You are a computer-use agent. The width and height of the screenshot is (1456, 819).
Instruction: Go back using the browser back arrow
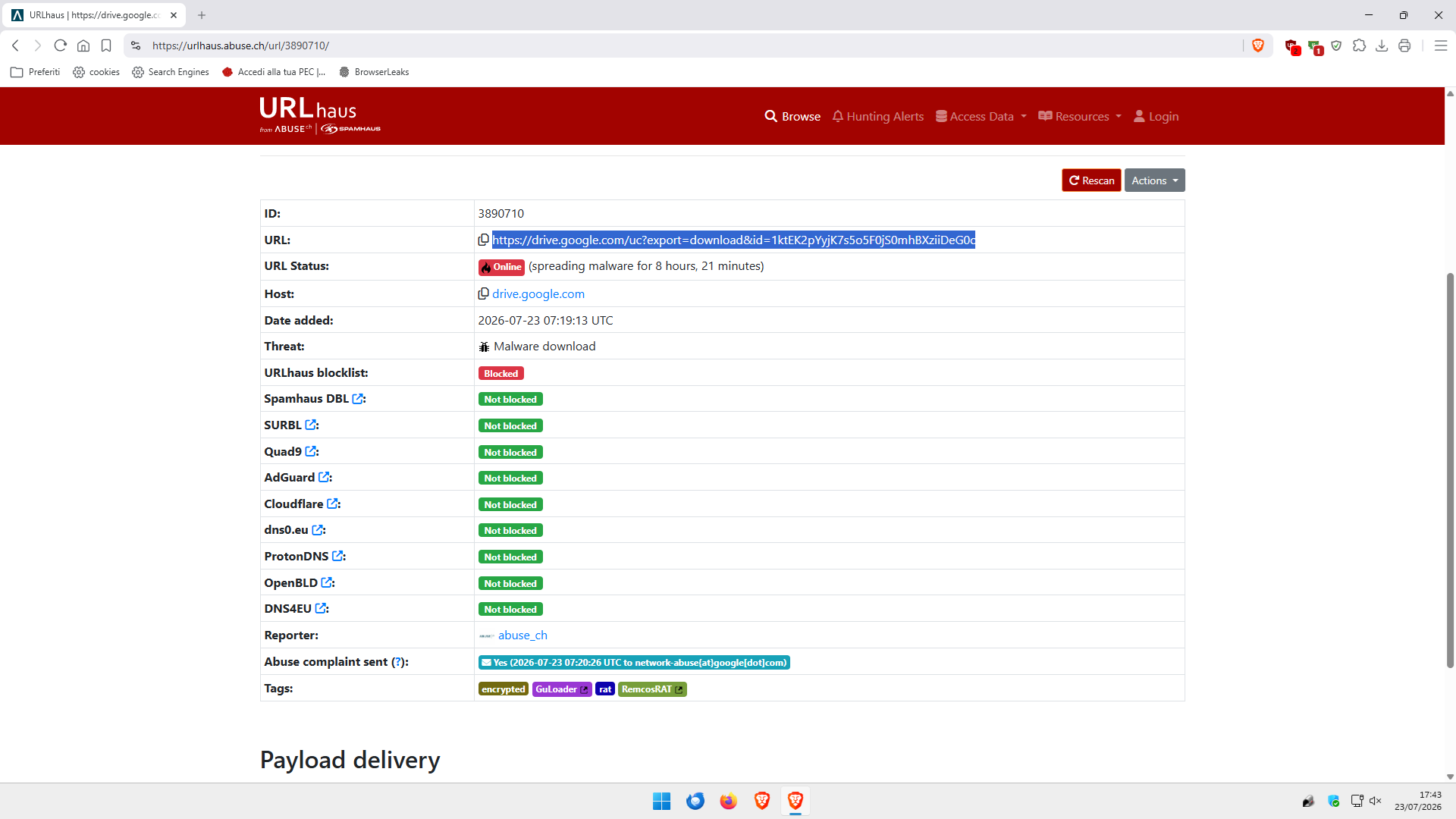coord(15,45)
